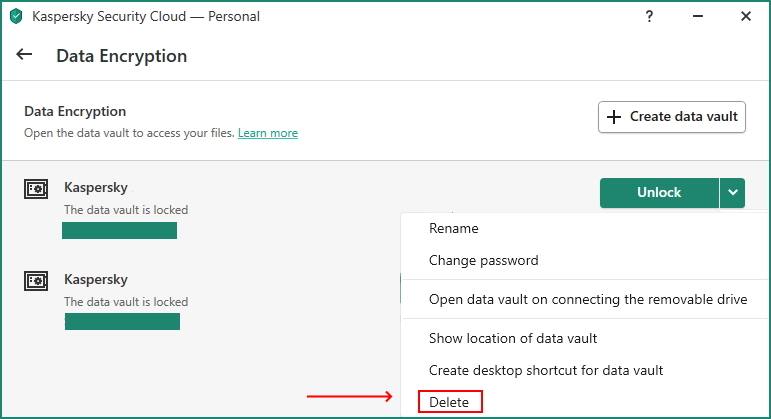Viewport: 771px width, 419px height.
Task: Unlock the first Kaspersky data vault
Action: pyautogui.click(x=658, y=193)
